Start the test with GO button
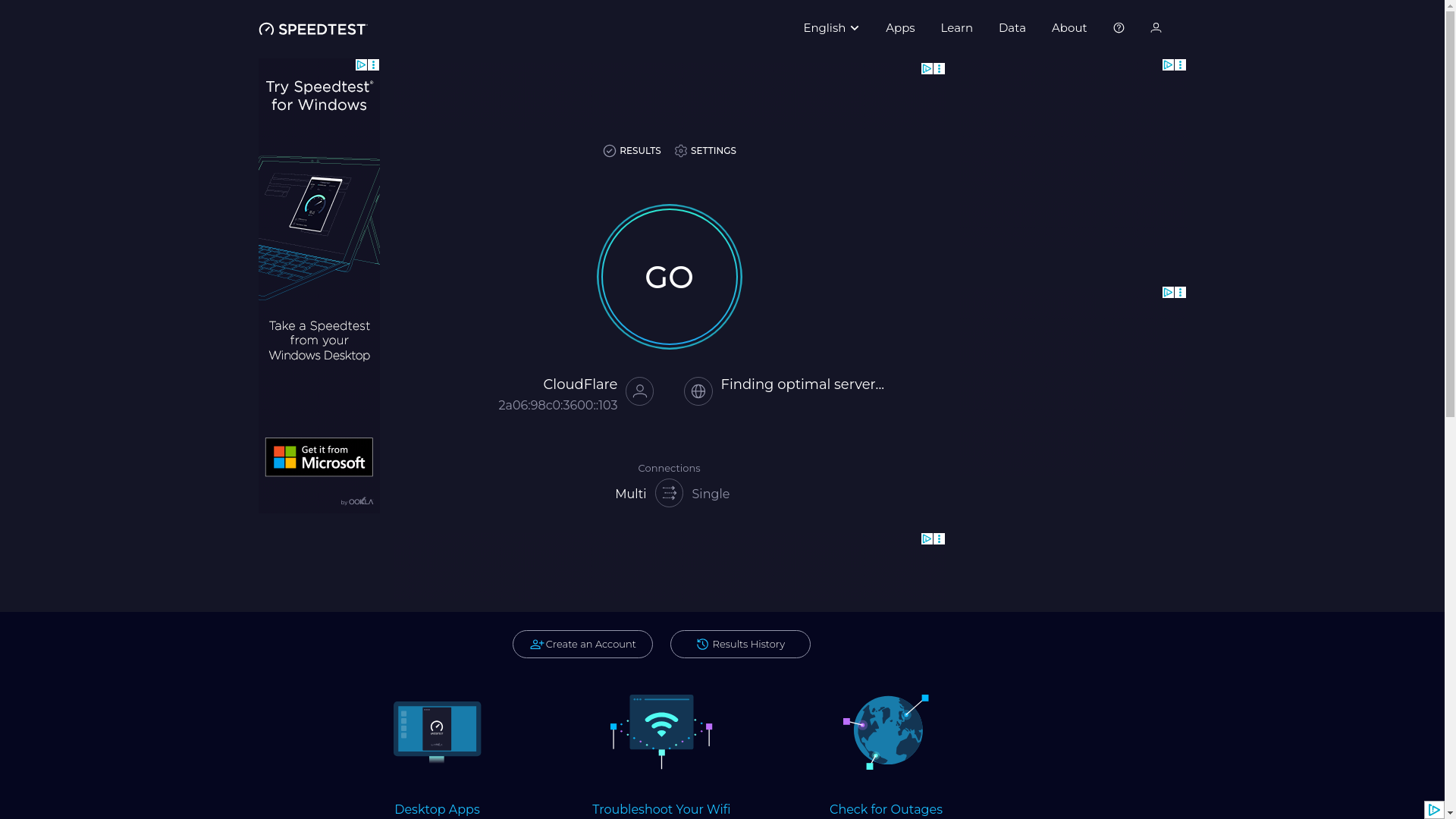The height and width of the screenshot is (819, 1456). (669, 277)
